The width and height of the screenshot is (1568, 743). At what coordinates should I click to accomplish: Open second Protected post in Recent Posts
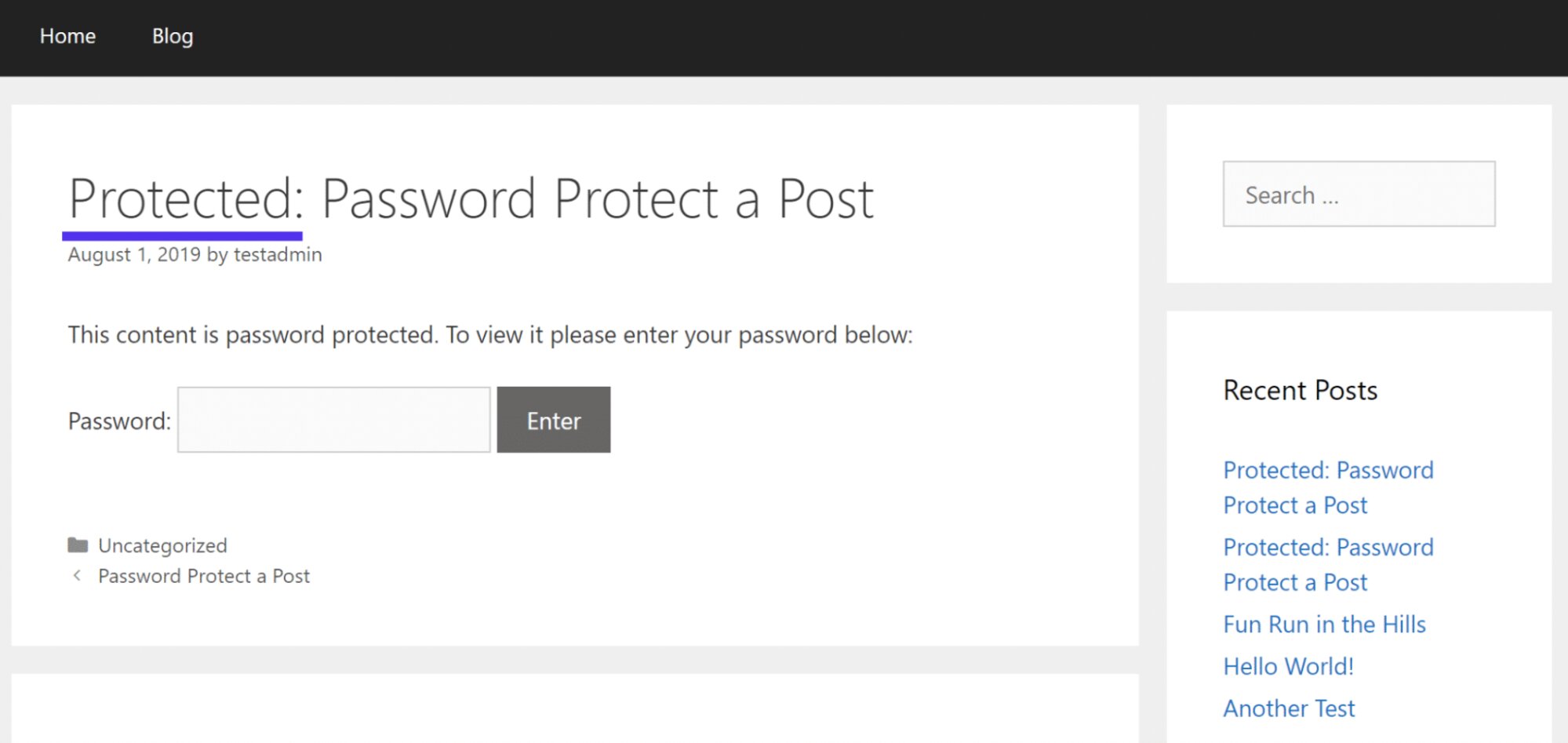(x=1328, y=564)
